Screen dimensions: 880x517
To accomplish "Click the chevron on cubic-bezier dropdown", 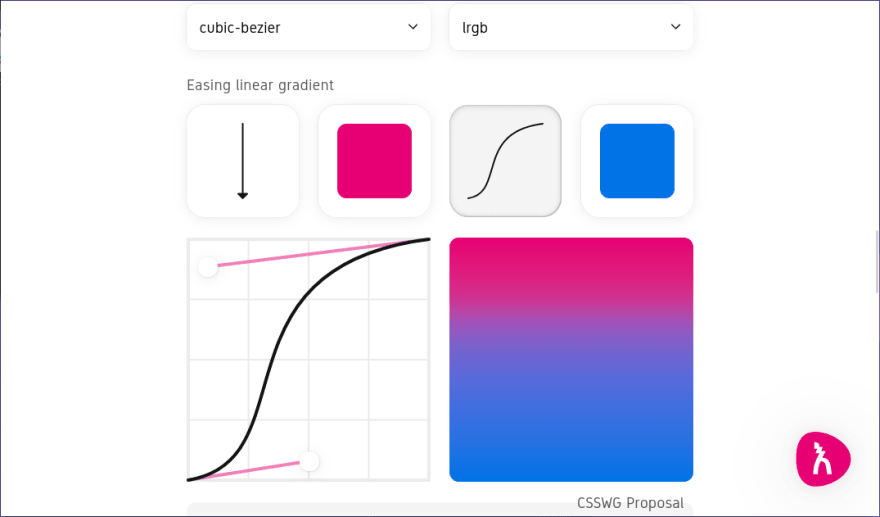I will coord(412,27).
